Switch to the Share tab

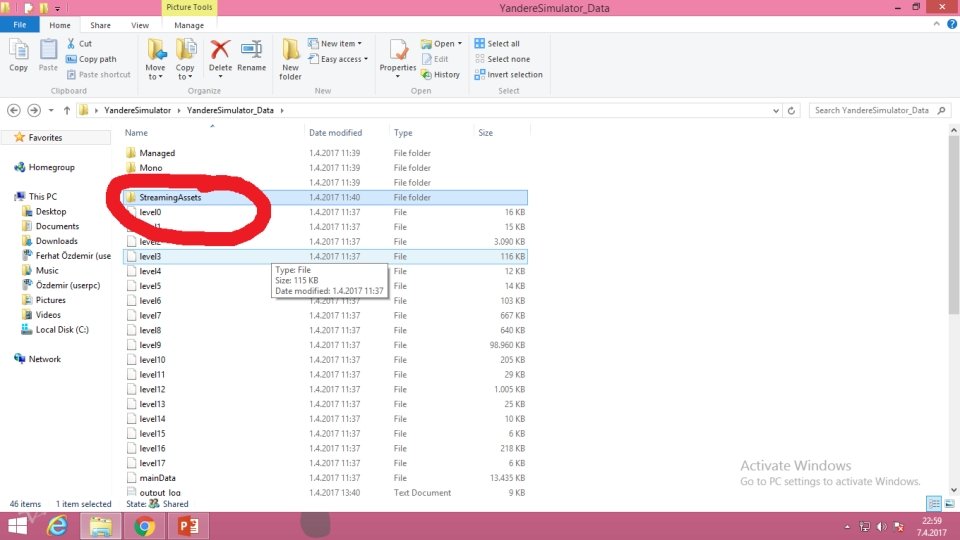click(x=100, y=25)
